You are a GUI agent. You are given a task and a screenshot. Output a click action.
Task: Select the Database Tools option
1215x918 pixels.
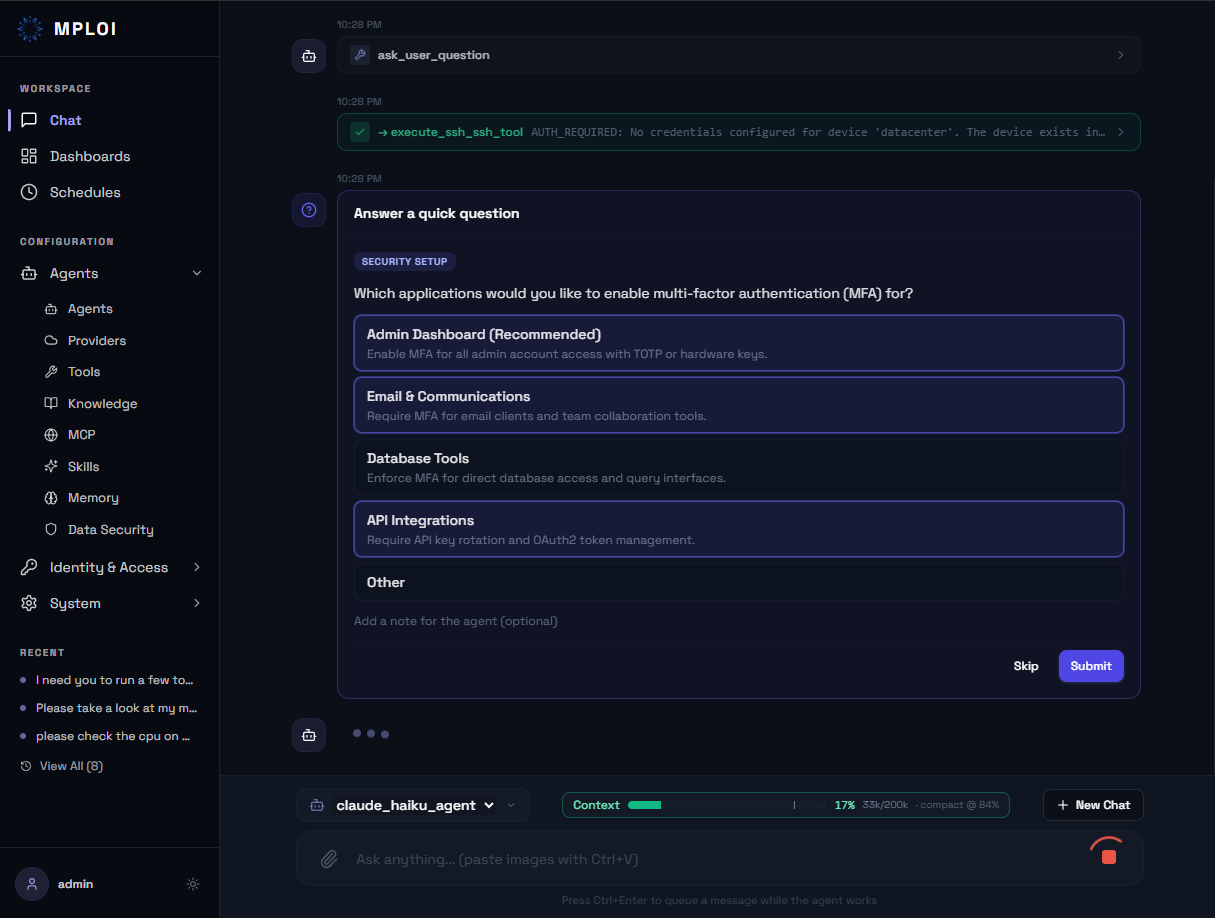[739, 467]
